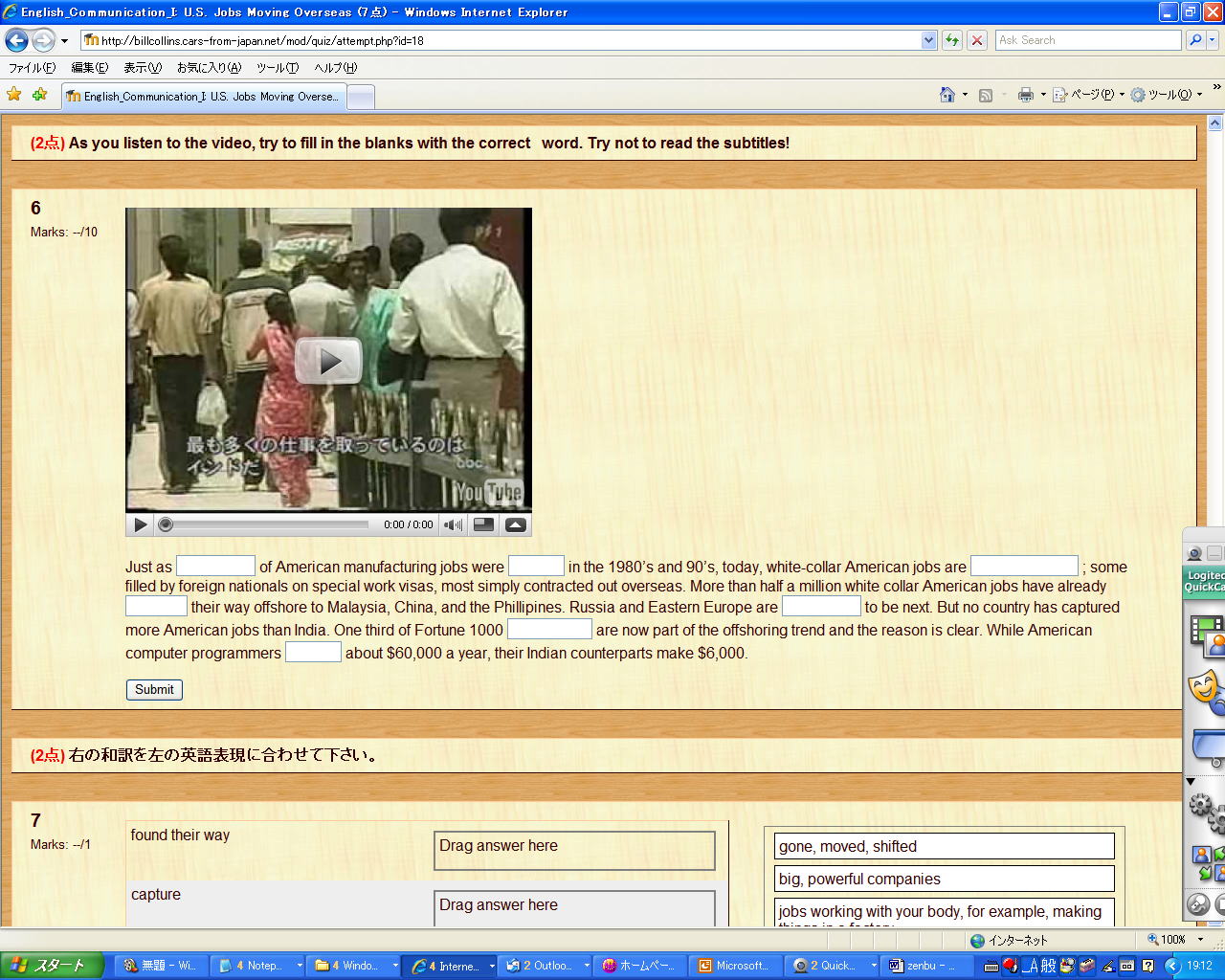The height and width of the screenshot is (980, 1225).
Task: Open the 表示(V) menu
Action: click(x=142, y=68)
